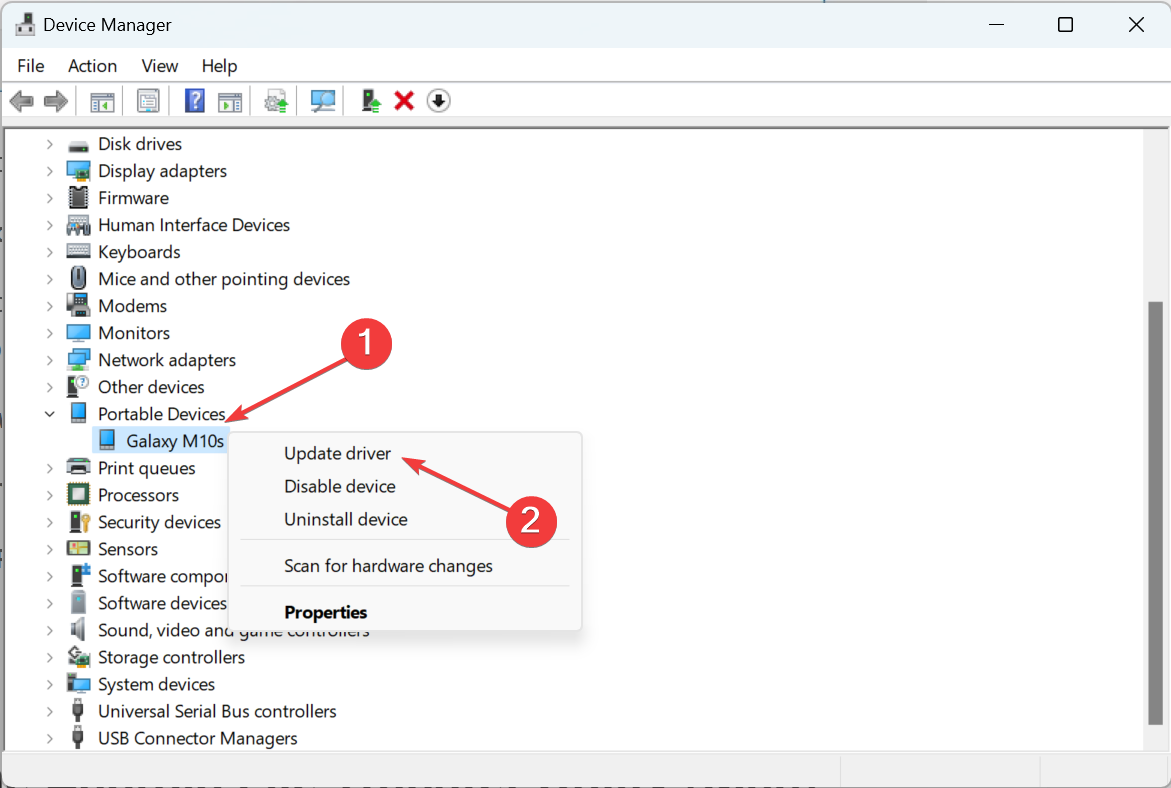Click the Disk drives icon
Screen dimensions: 1171x788
(x=78, y=145)
